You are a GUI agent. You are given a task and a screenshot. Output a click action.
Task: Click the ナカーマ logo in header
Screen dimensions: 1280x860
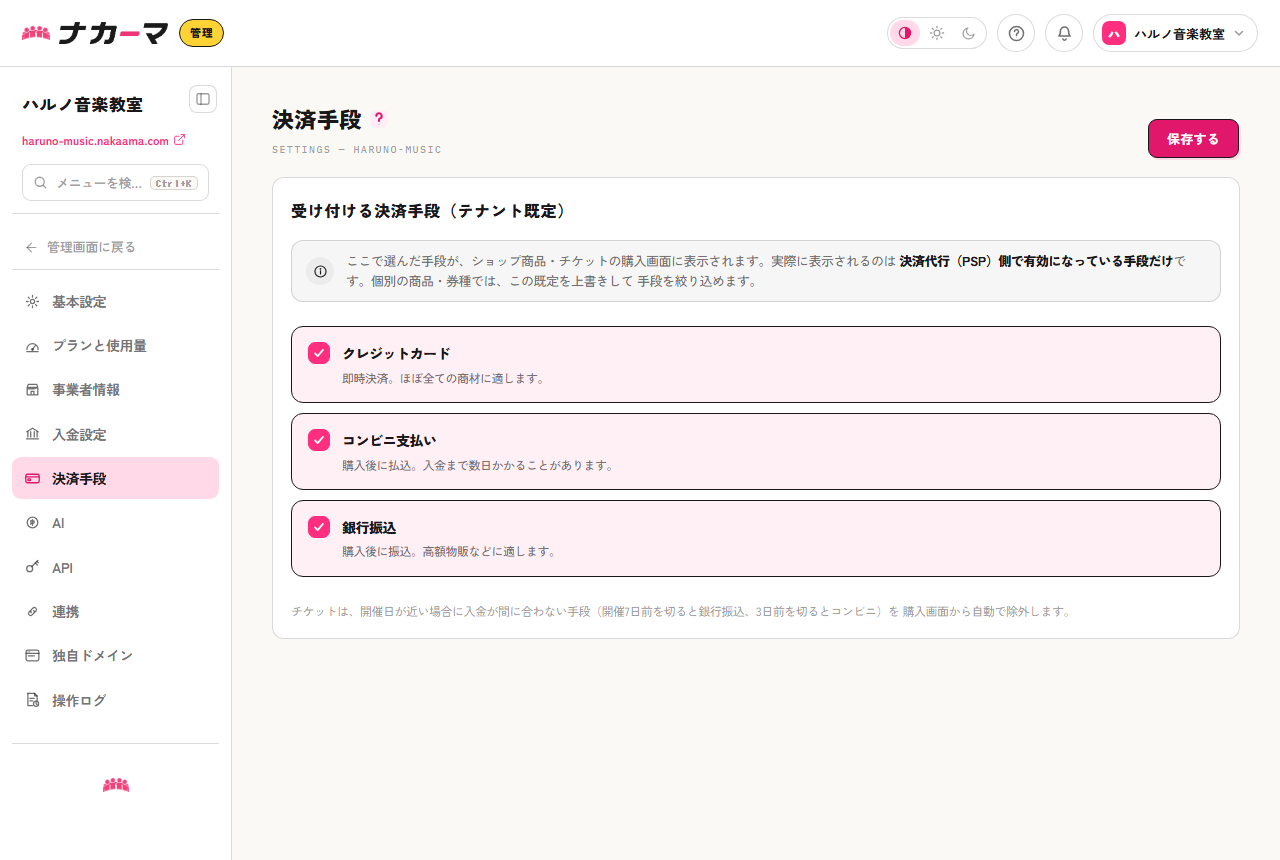tap(96, 33)
